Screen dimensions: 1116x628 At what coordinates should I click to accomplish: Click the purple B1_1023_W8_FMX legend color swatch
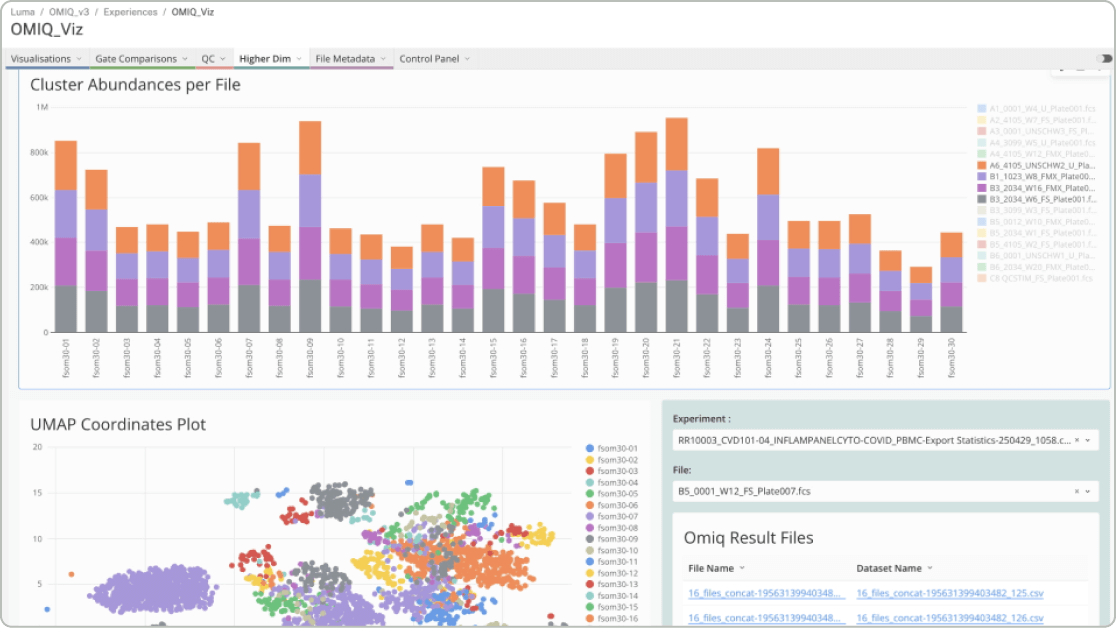982,176
